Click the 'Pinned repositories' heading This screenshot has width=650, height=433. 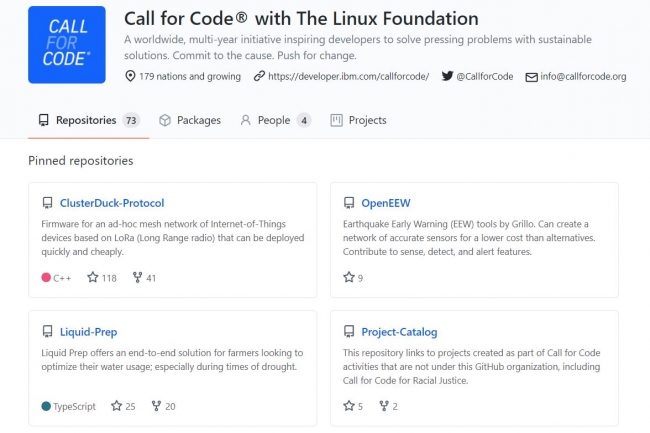[x=81, y=161]
